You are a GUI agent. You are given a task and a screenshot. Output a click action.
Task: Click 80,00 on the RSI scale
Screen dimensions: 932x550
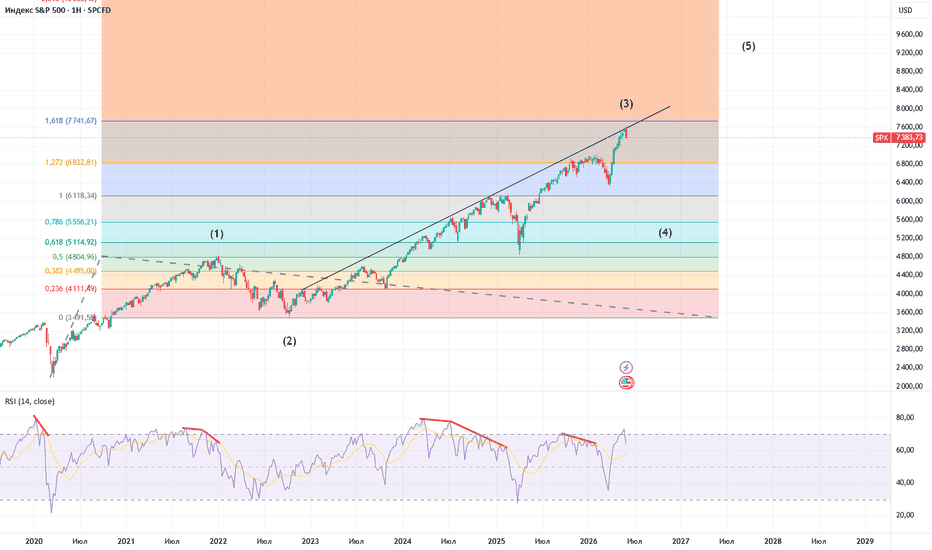point(905,417)
